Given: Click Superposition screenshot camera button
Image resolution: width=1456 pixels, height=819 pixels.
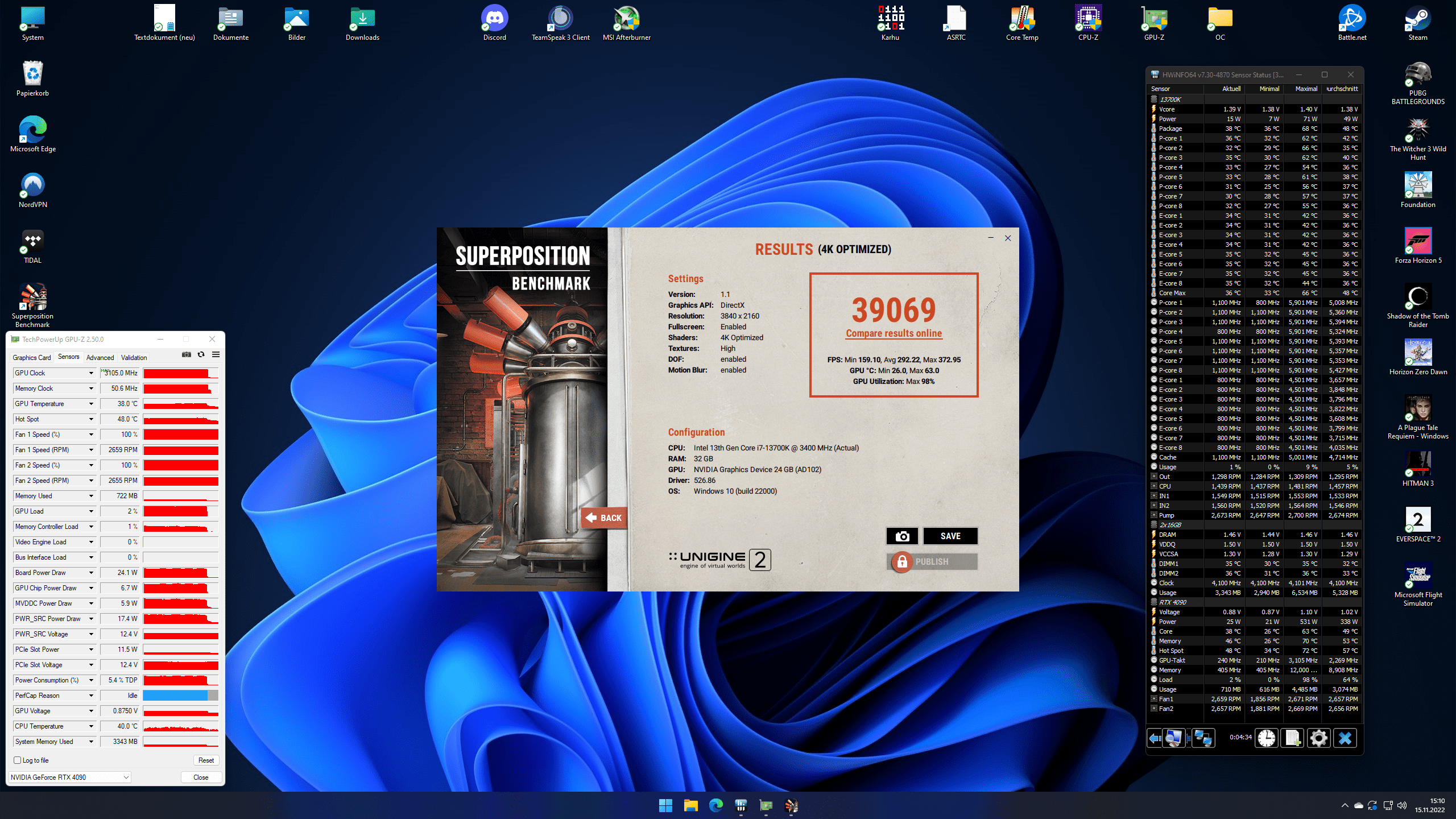Looking at the screenshot, I should coord(902,536).
